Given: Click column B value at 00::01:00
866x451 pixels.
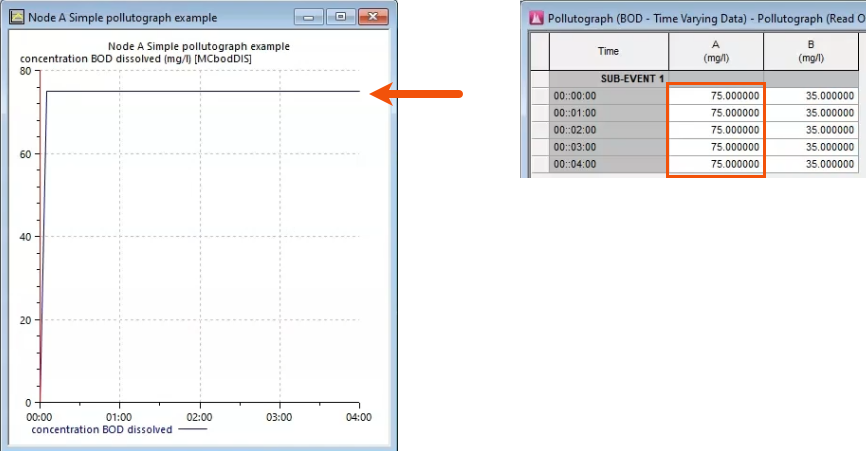Looking at the screenshot, I should click(x=811, y=113).
